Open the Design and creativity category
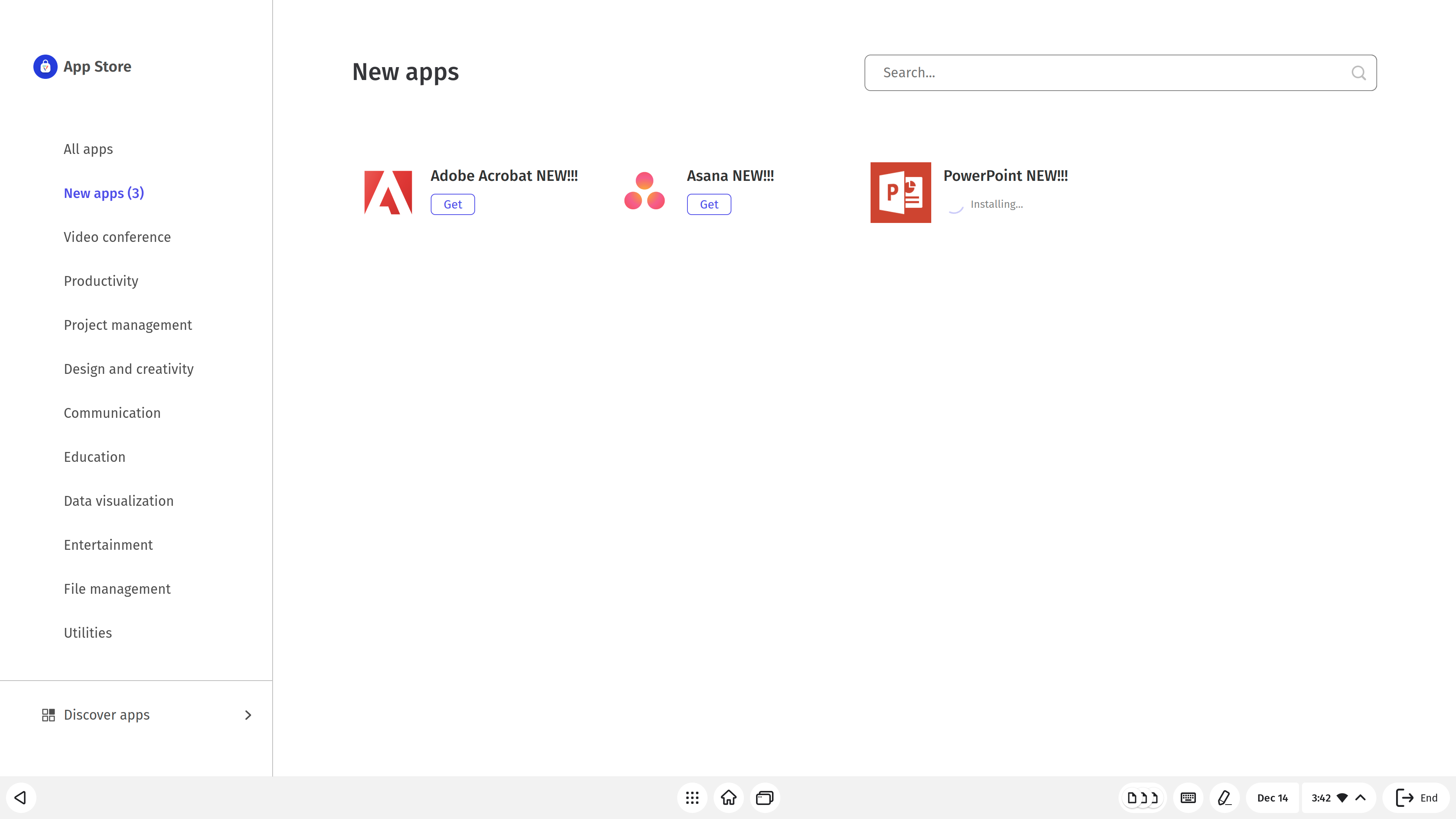This screenshot has height=819, width=1456. (x=128, y=369)
